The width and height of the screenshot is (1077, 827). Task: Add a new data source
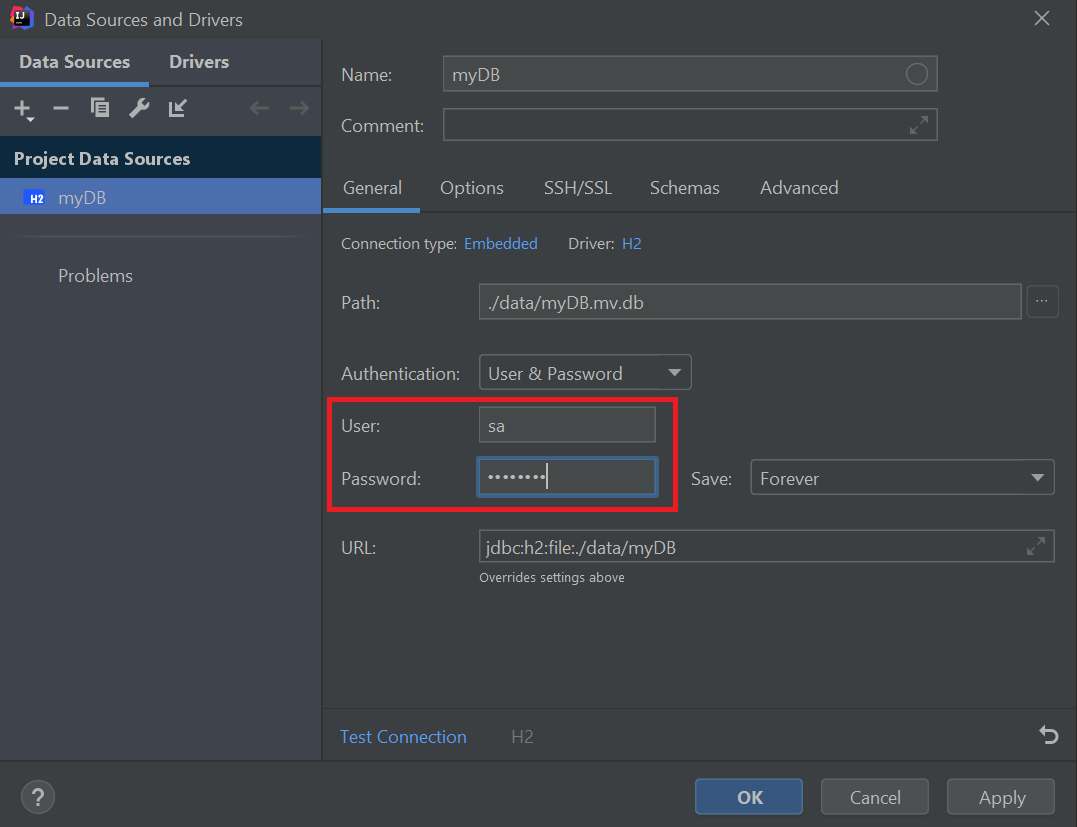point(20,108)
